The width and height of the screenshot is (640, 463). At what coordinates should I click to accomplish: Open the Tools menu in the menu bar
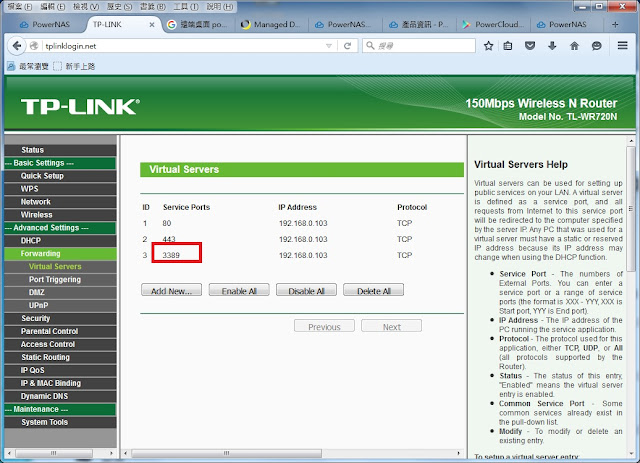pos(186,7)
